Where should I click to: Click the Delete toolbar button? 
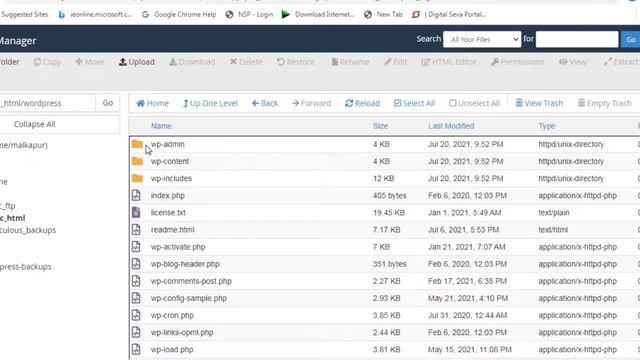pyautogui.click(x=246, y=62)
